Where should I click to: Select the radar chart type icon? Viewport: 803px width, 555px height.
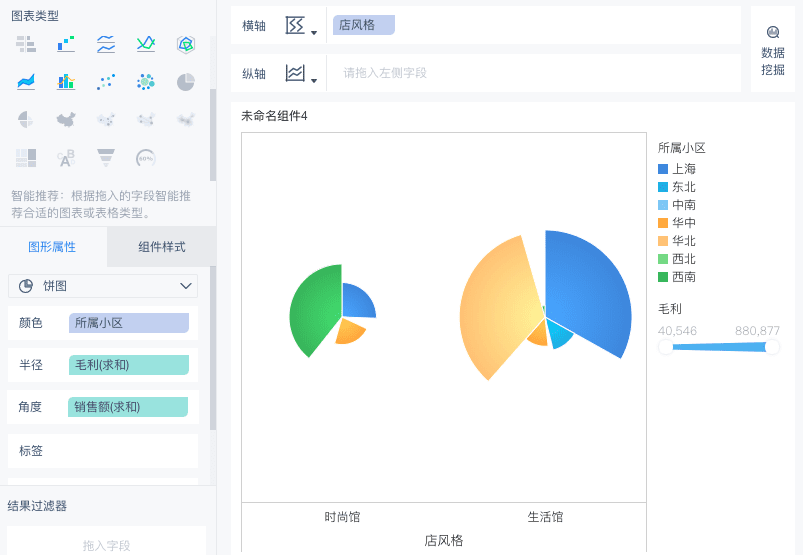pos(185,45)
